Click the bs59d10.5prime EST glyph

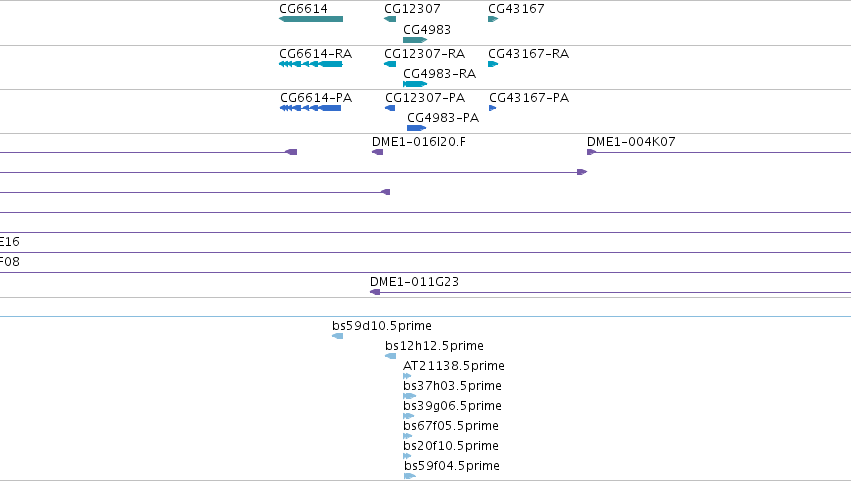pyautogui.click(x=337, y=336)
